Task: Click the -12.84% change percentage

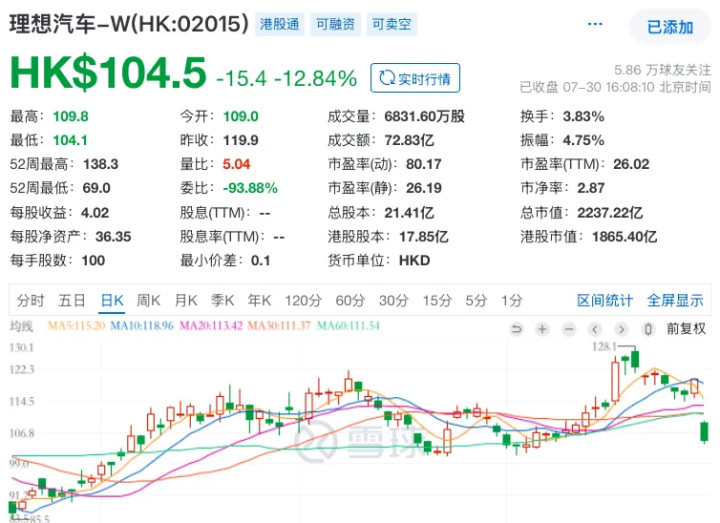Action: 315,78
